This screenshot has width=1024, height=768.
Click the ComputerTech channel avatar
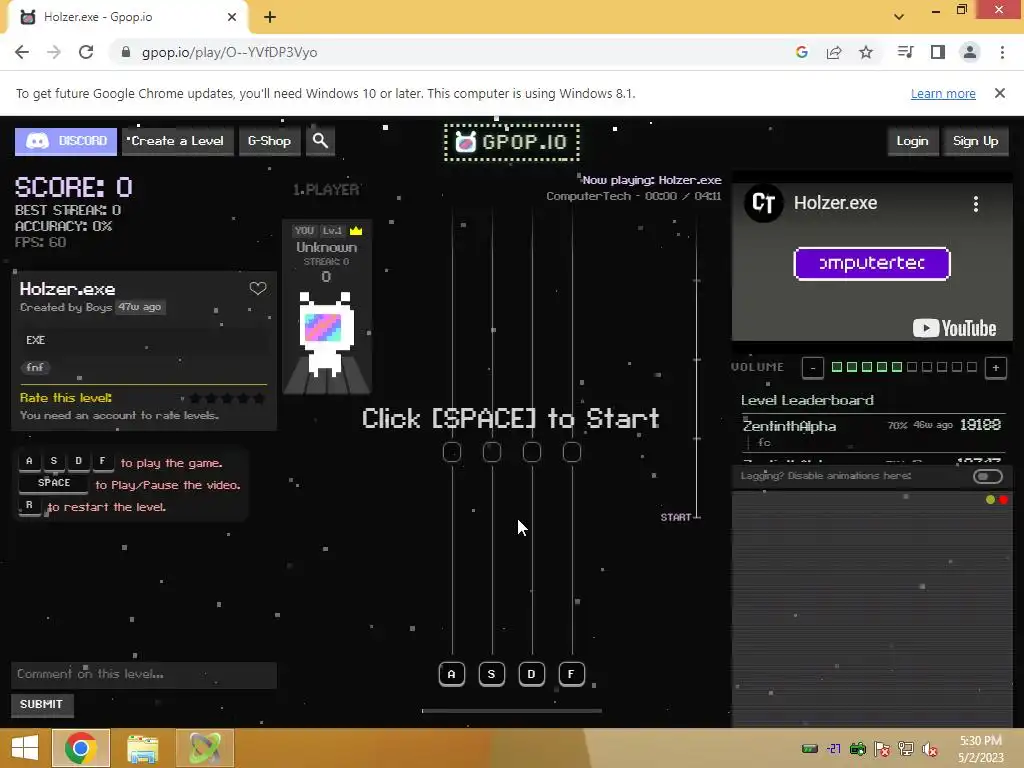click(763, 203)
